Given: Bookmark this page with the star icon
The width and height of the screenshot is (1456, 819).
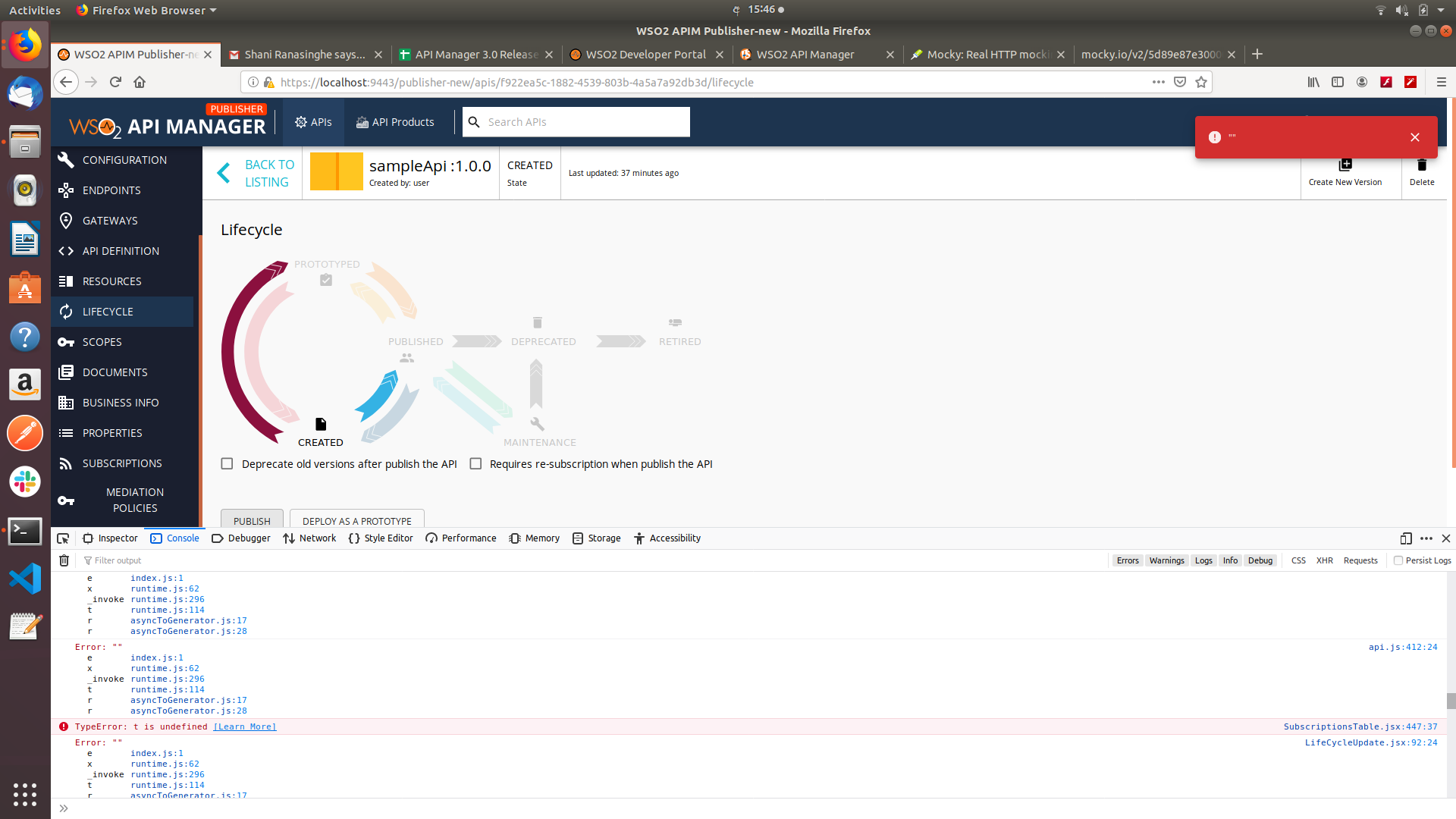Looking at the screenshot, I should [x=1201, y=82].
